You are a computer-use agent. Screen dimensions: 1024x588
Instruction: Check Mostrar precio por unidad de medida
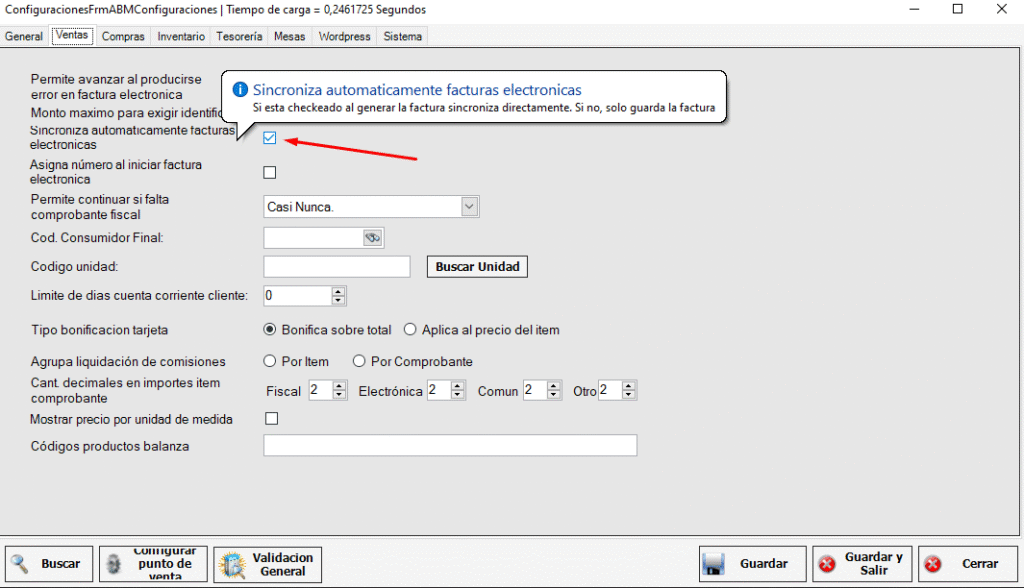(270, 419)
